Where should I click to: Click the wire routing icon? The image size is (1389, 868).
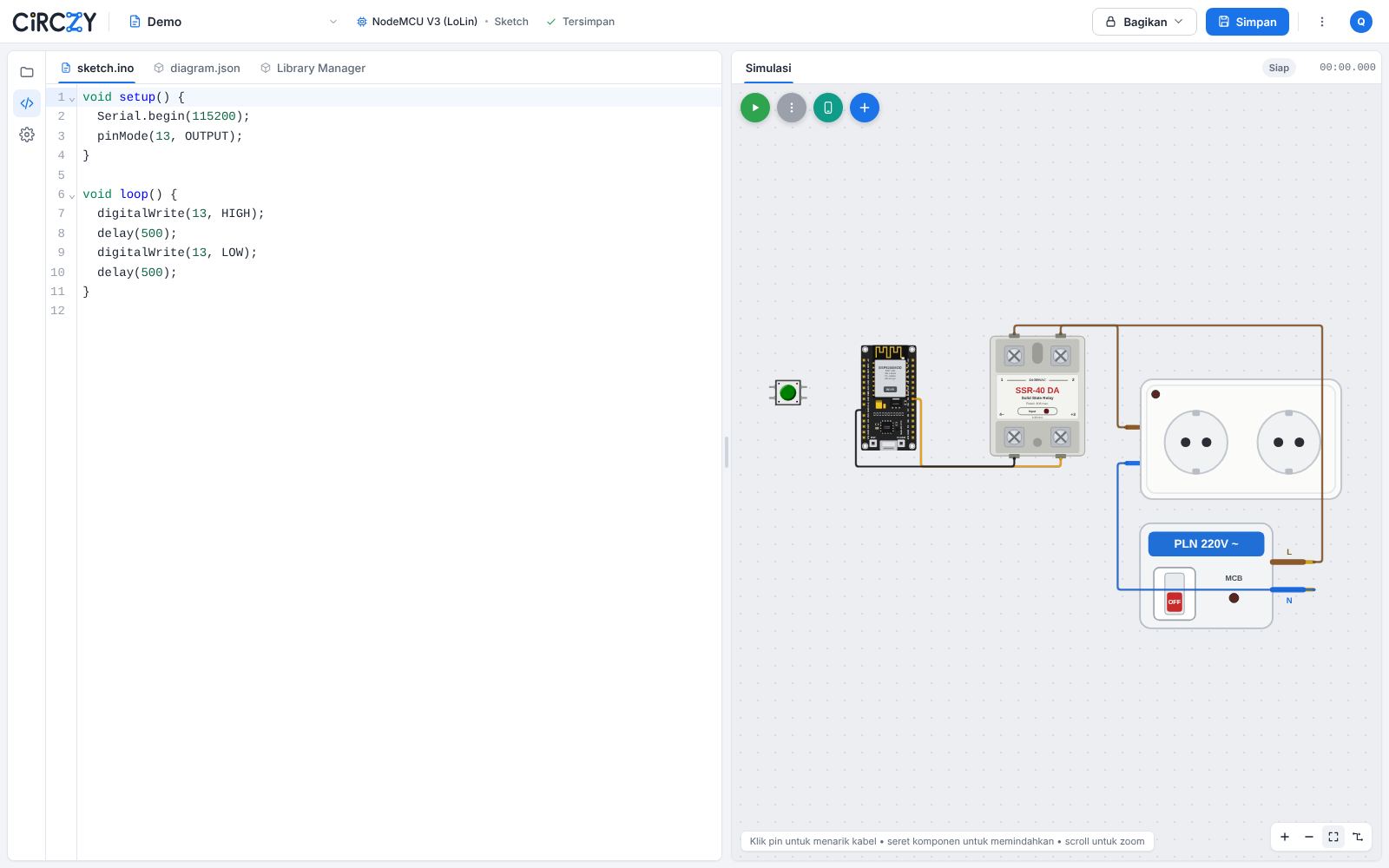point(1358,837)
